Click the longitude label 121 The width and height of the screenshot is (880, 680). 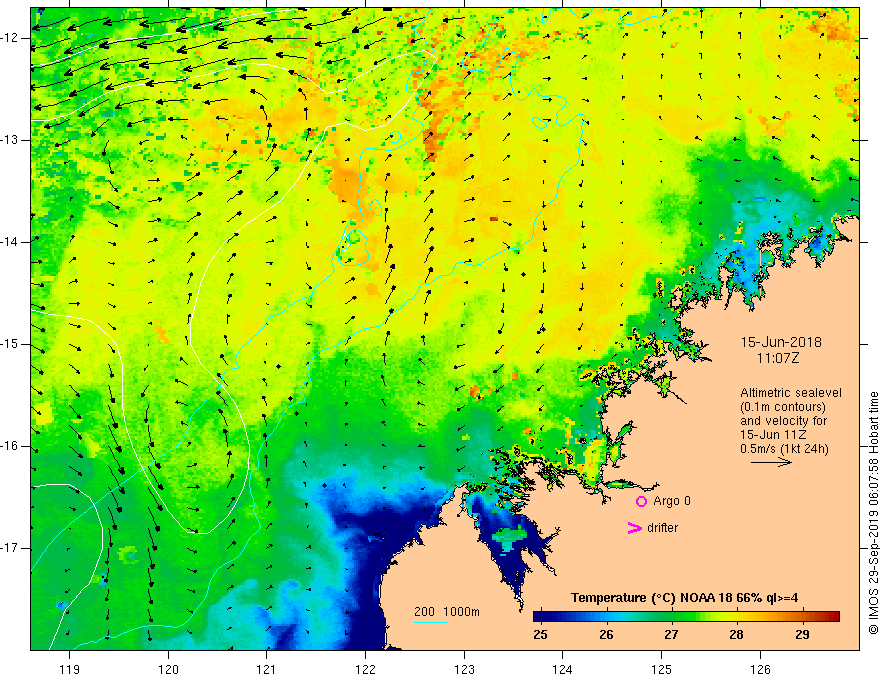tap(267, 669)
